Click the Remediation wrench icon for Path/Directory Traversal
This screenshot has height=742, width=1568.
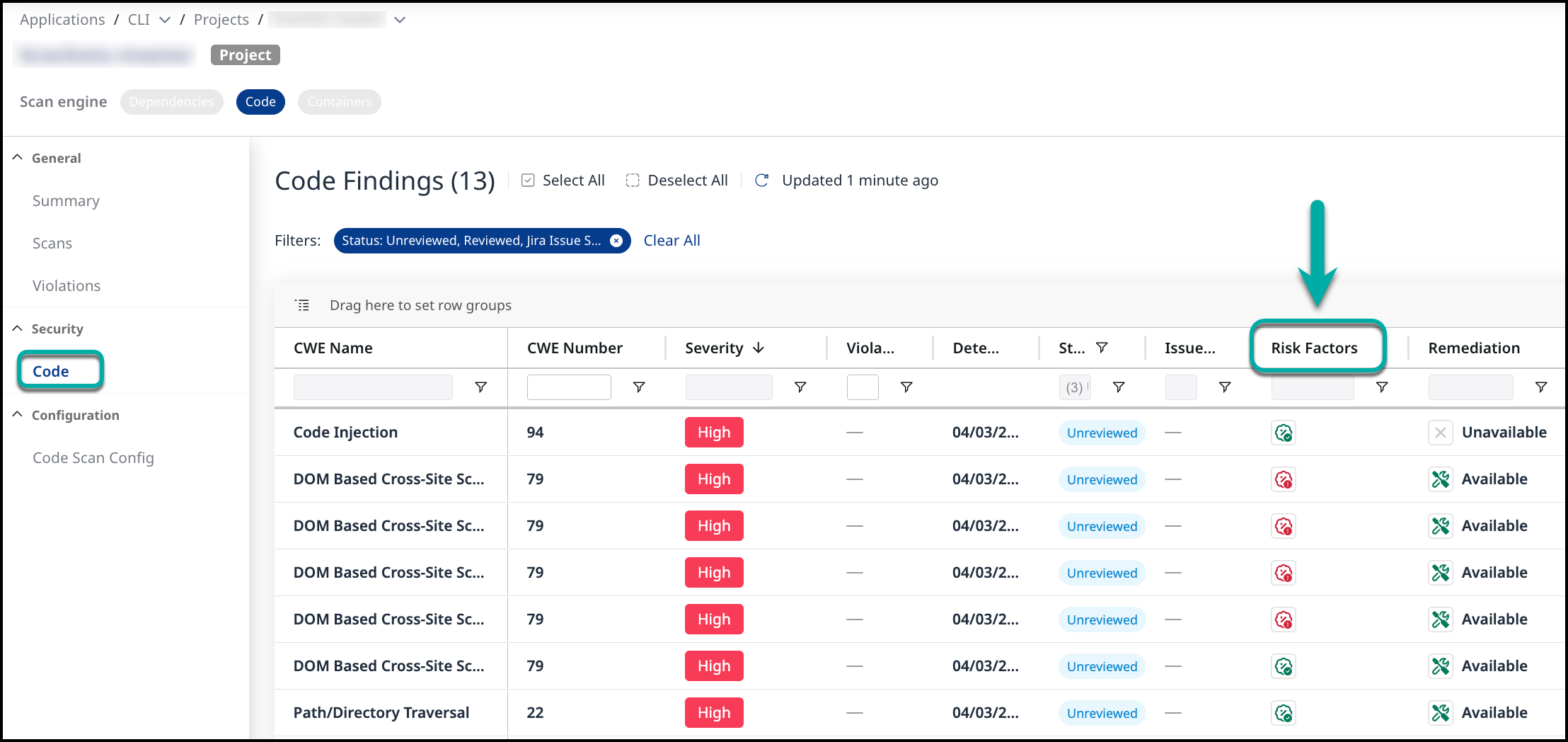click(x=1440, y=713)
